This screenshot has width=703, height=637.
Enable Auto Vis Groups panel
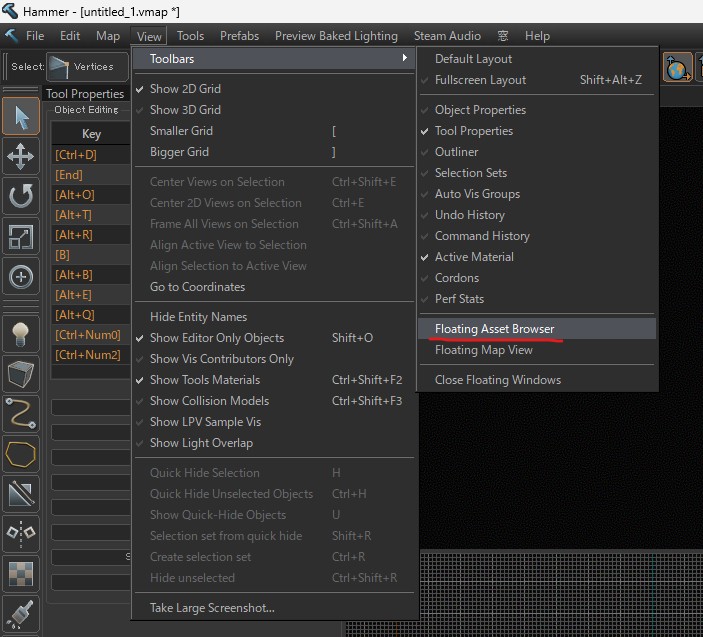coord(537,194)
